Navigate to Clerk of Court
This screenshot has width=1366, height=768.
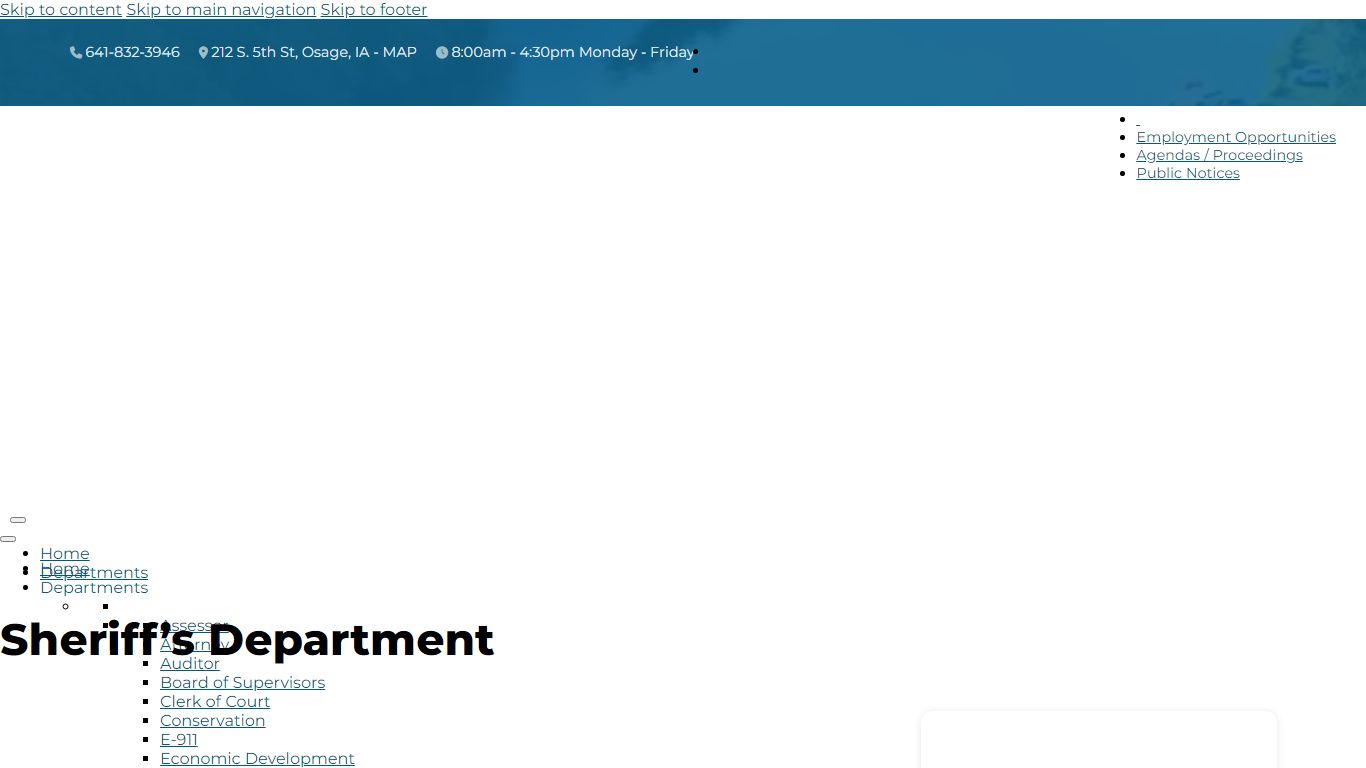(215, 702)
